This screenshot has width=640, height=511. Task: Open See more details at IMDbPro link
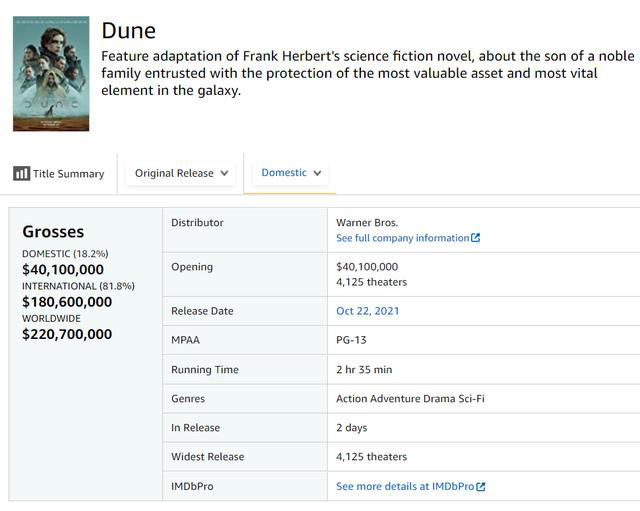coord(411,487)
